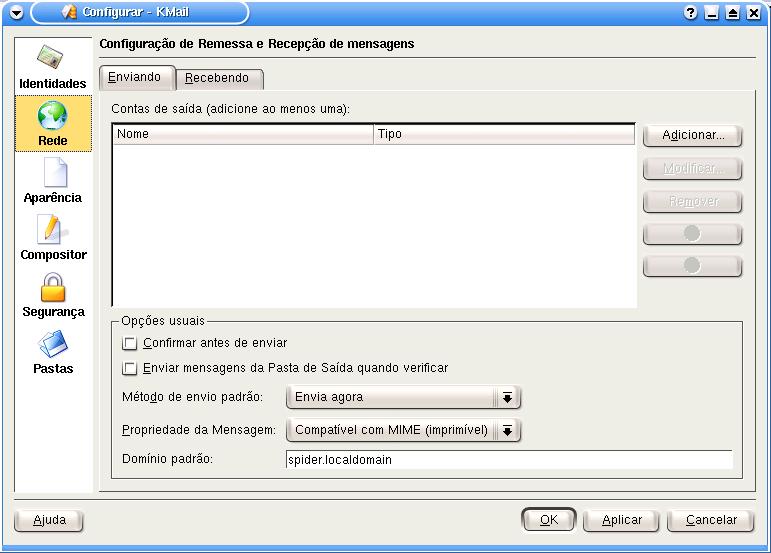Open the Ajuda help button
Image resolution: width=771 pixels, height=553 pixels.
click(x=49, y=520)
